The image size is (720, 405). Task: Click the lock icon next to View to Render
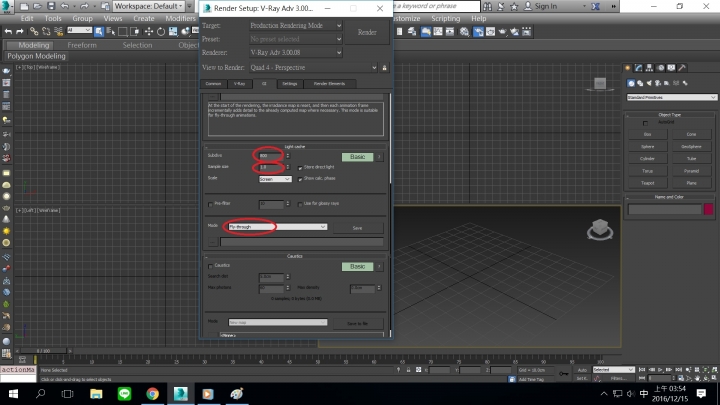coord(384,68)
